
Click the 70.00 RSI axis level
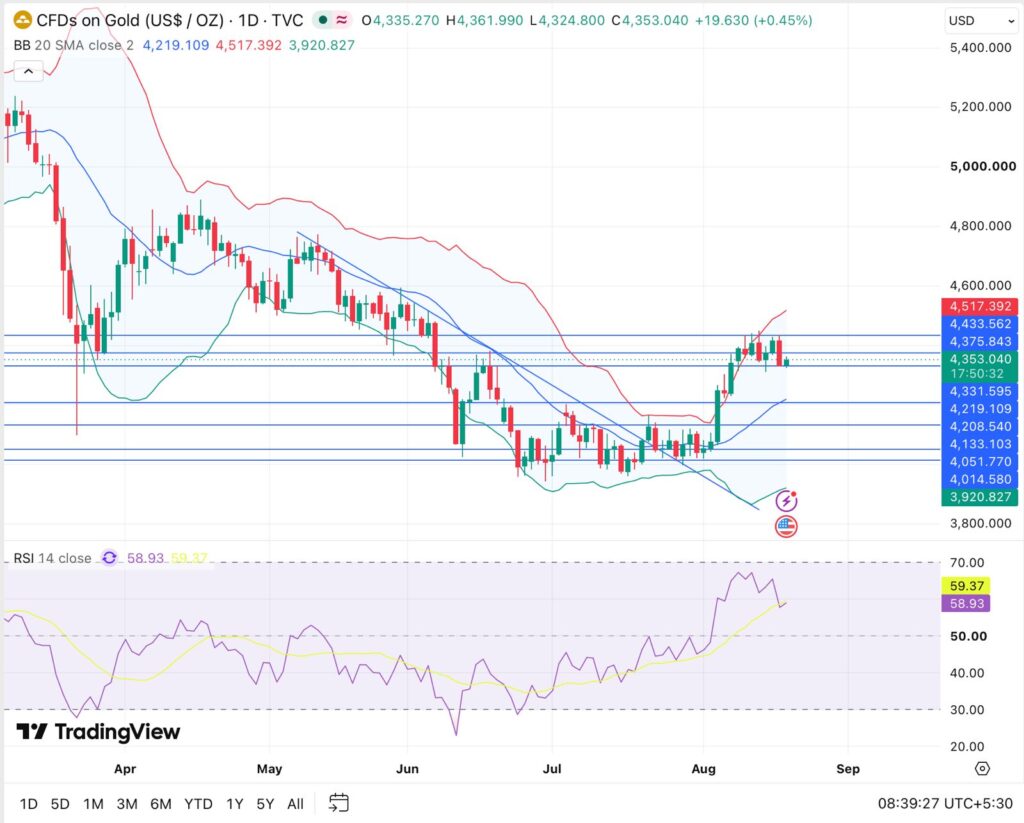(967, 562)
